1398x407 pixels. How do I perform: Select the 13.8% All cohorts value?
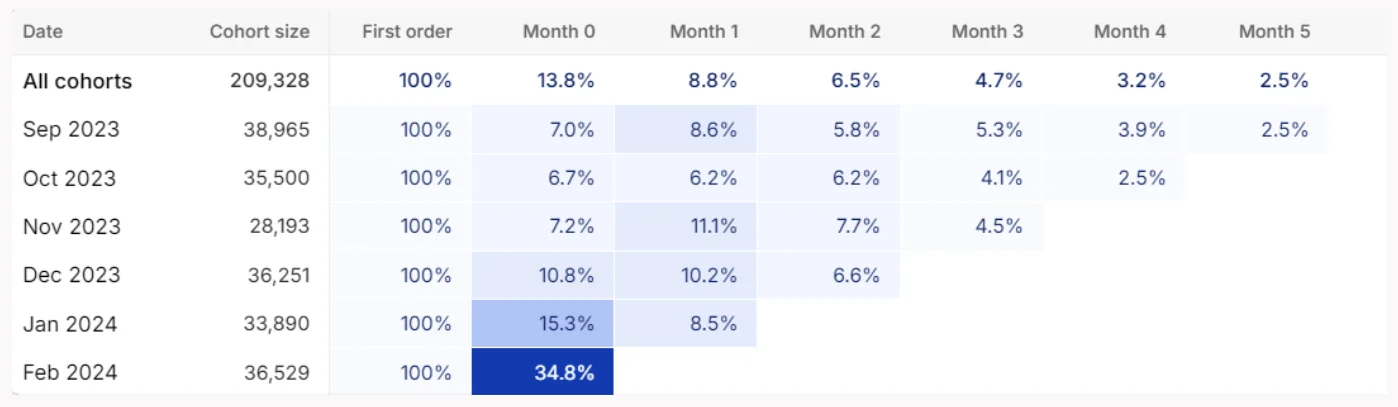tap(566, 81)
